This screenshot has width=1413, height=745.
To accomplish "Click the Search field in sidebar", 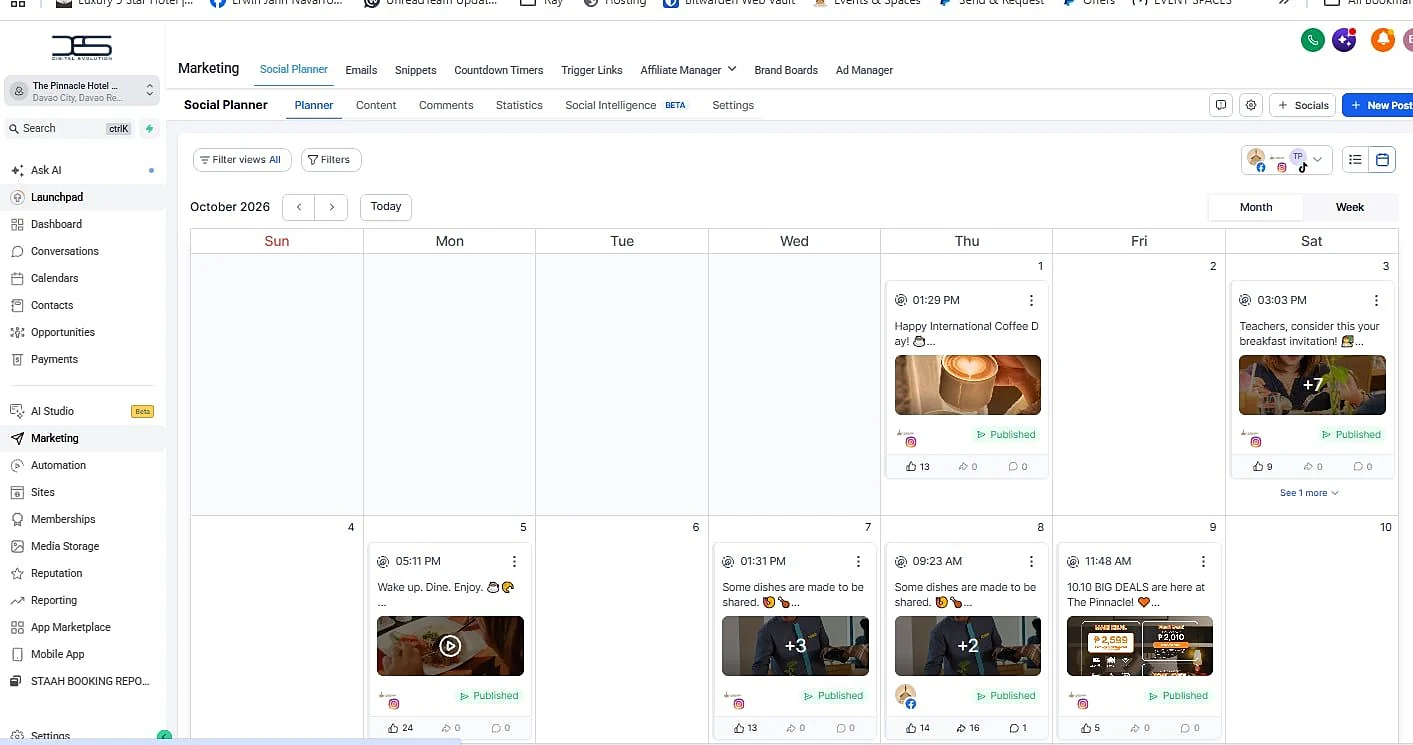I will [x=68, y=128].
